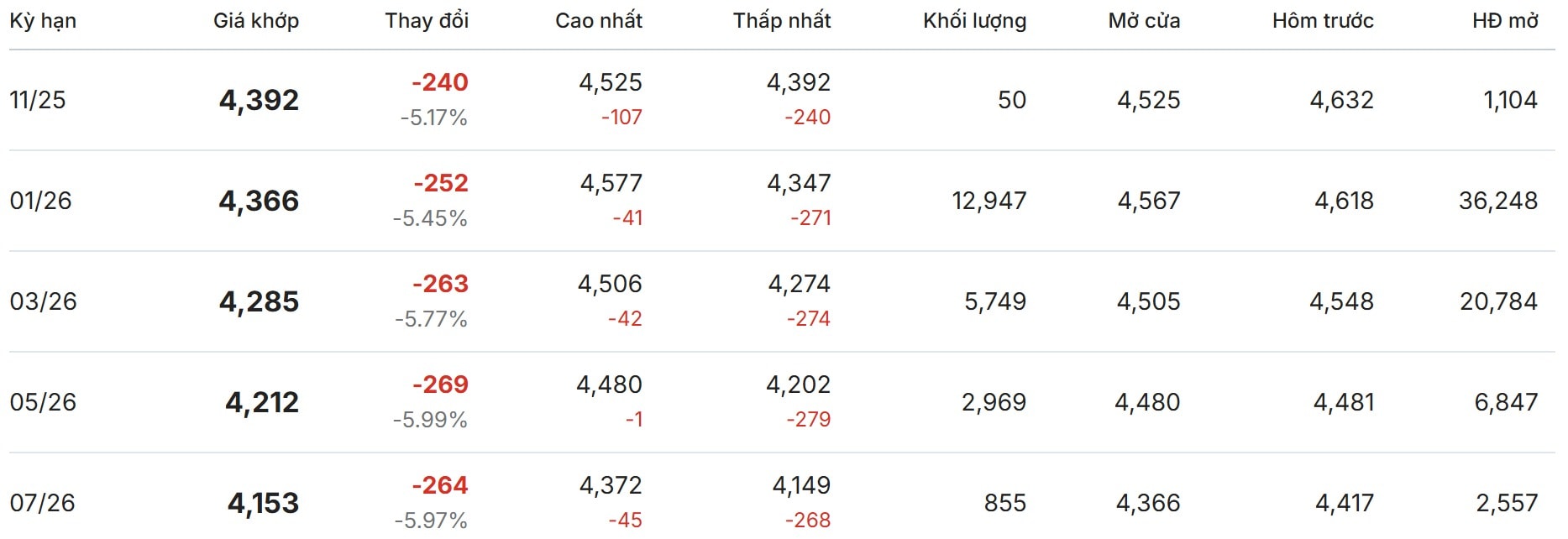
Task: Select the volume value 12,947
Action: click(989, 201)
